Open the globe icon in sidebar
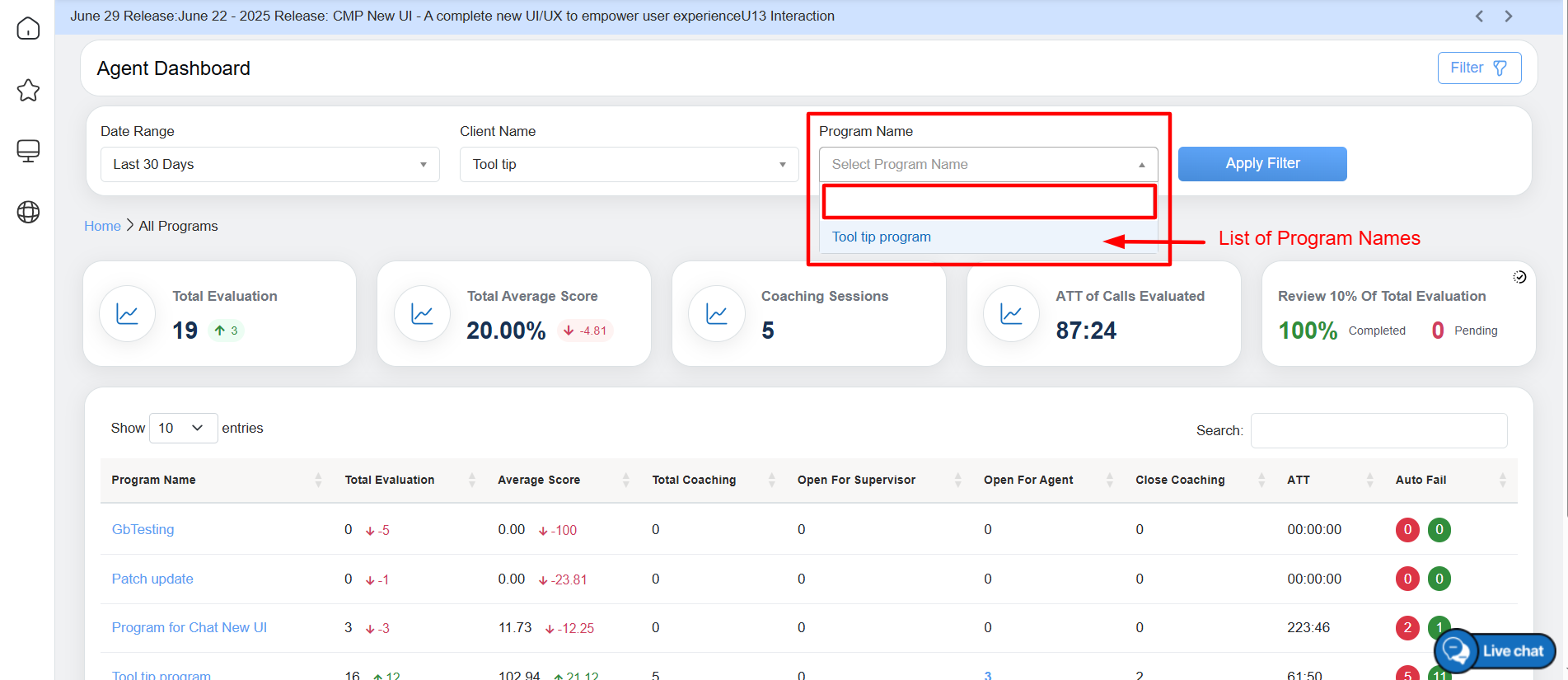Image resolution: width=1568 pixels, height=680 pixels. tap(28, 212)
